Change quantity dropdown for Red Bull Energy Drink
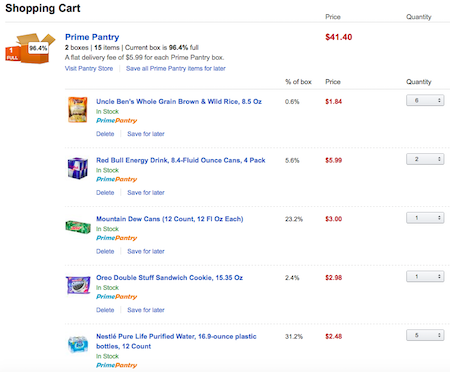The height and width of the screenshot is (372, 450). tap(425, 159)
